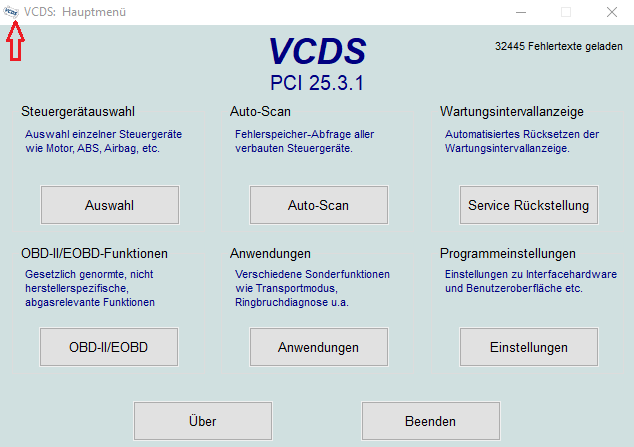Click Beenden to exit VCDS
The image size is (634, 447).
[x=431, y=421]
